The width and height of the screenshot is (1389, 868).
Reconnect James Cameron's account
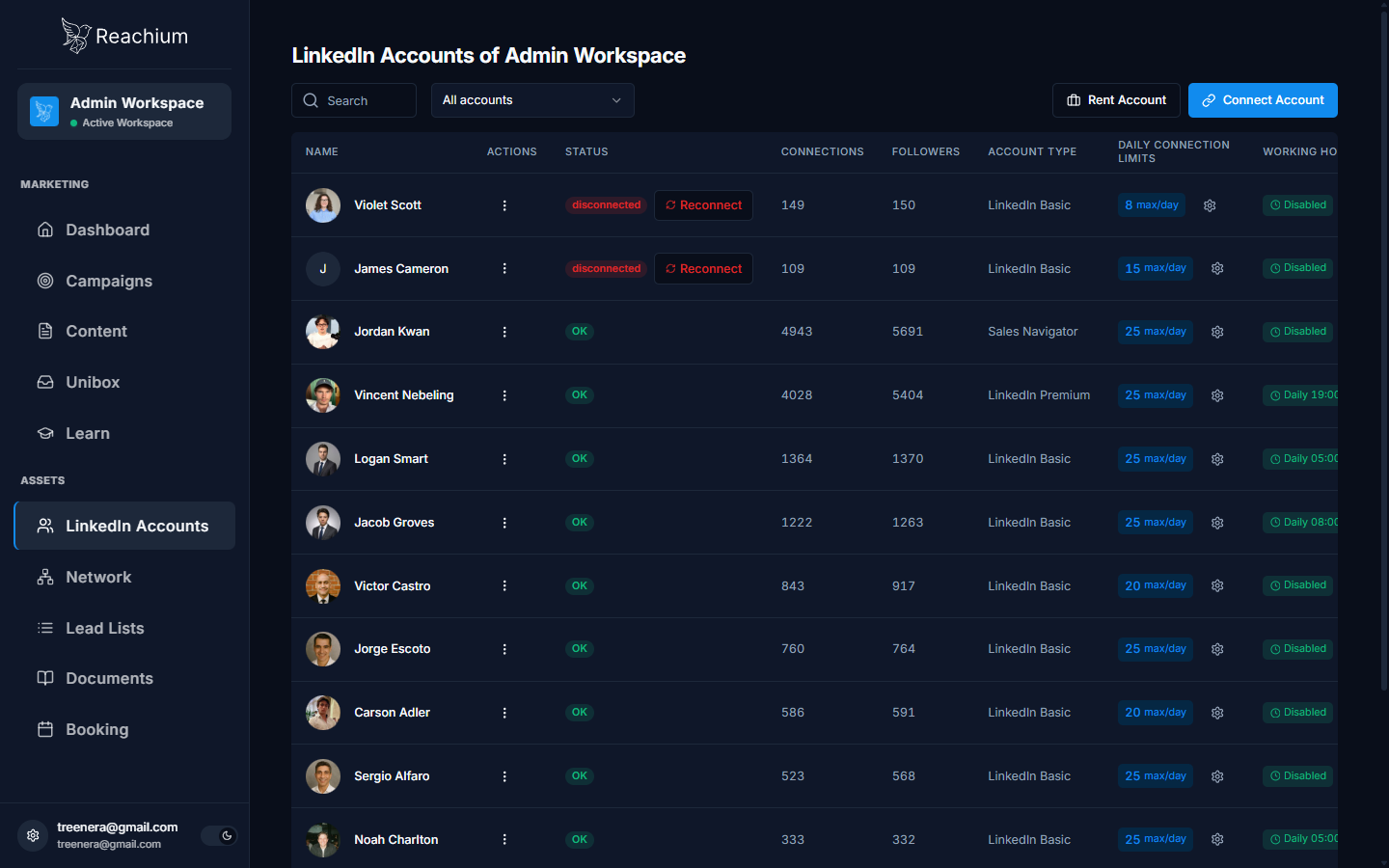coord(703,268)
